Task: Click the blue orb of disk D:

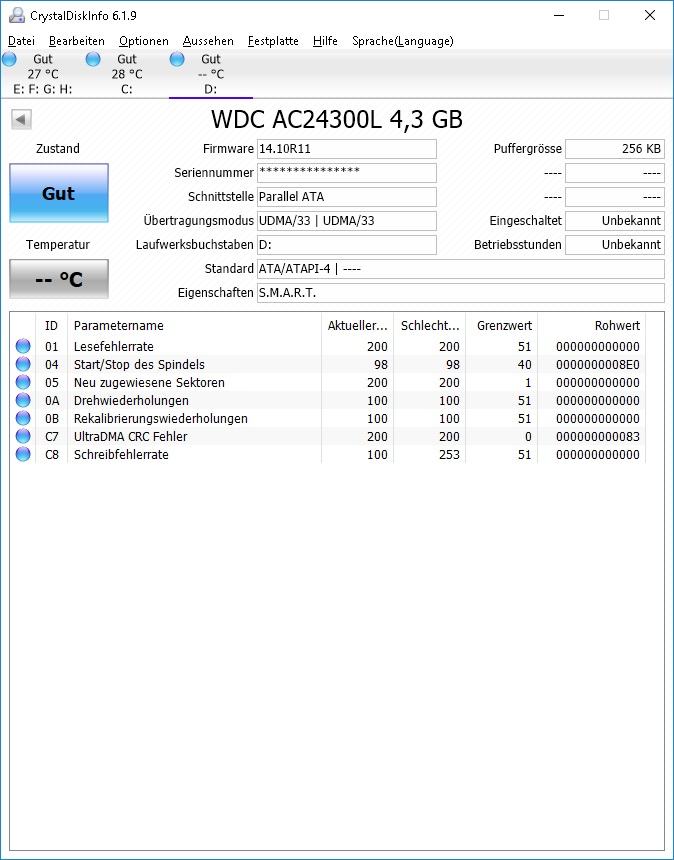Action: tap(177, 59)
